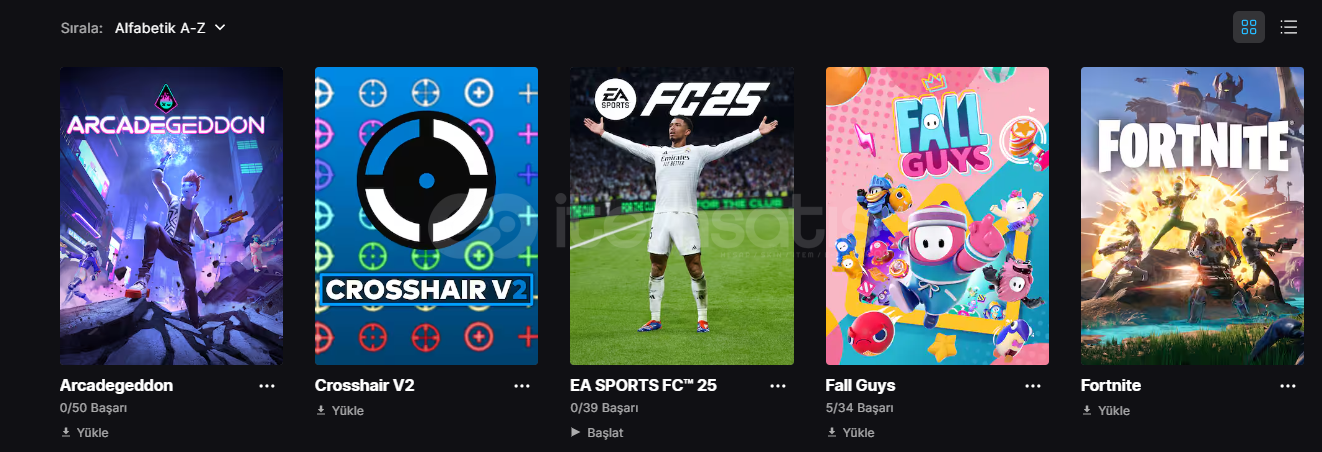Select the EA SPORTS FC 25 cover
1322x452 pixels.
click(x=682, y=216)
